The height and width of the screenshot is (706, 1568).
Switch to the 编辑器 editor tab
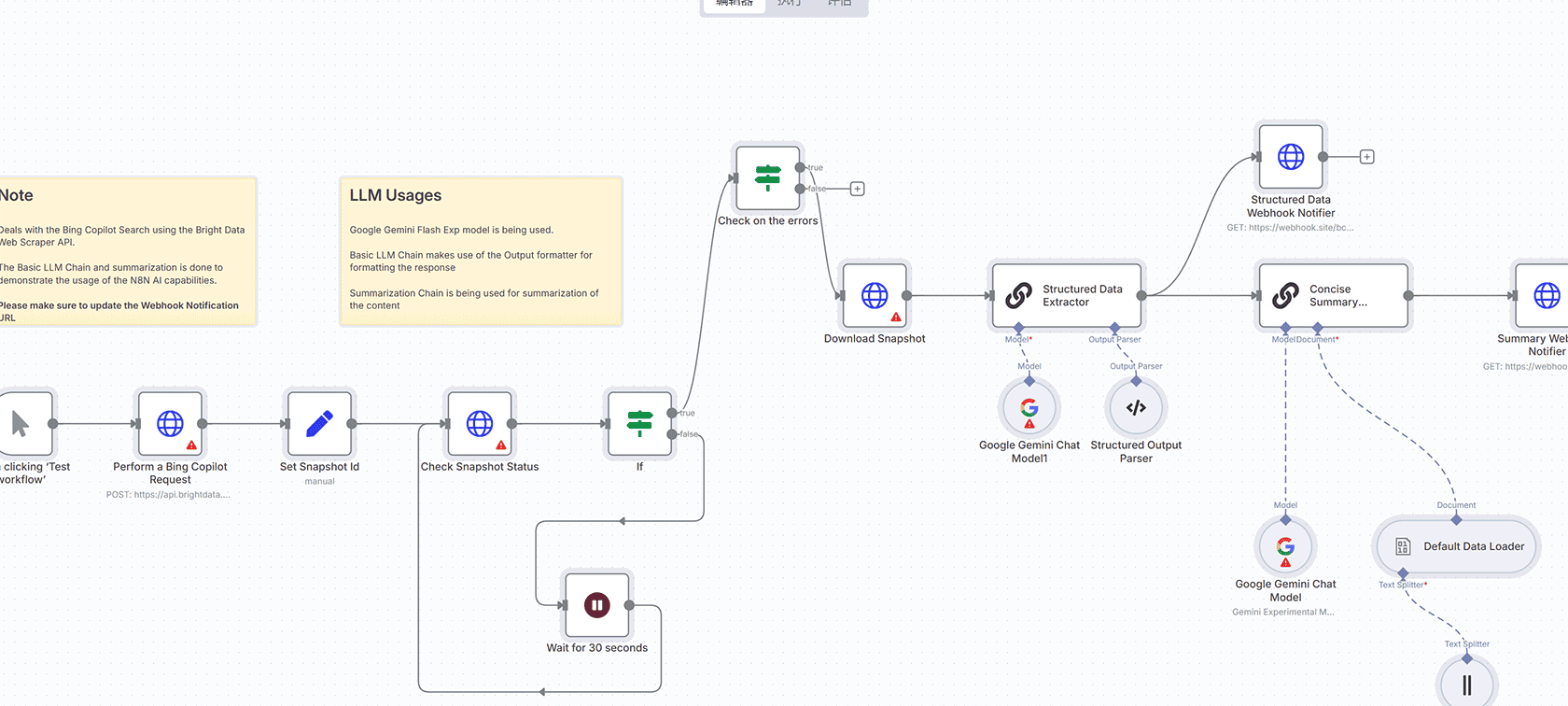click(x=734, y=4)
